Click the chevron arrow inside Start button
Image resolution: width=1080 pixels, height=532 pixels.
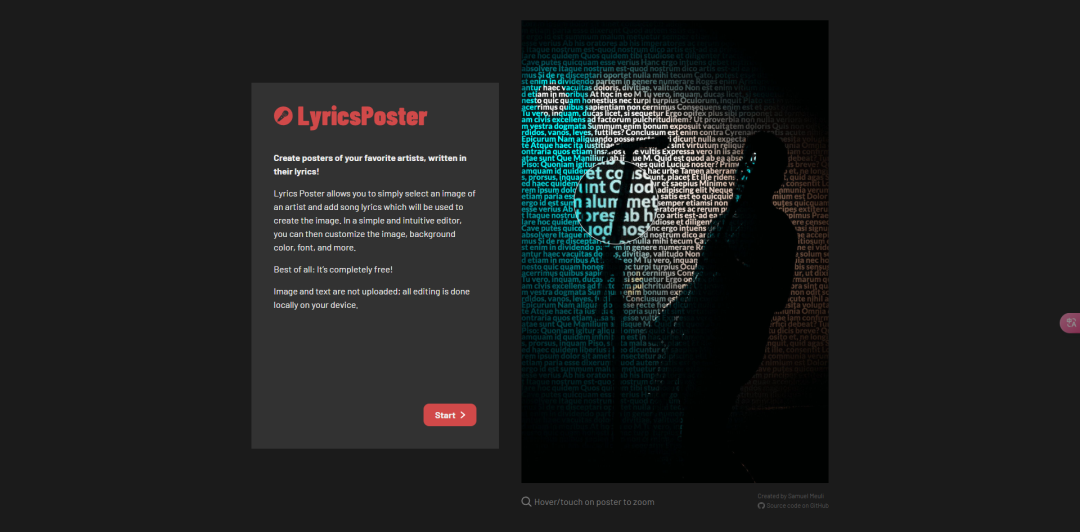[x=463, y=415]
